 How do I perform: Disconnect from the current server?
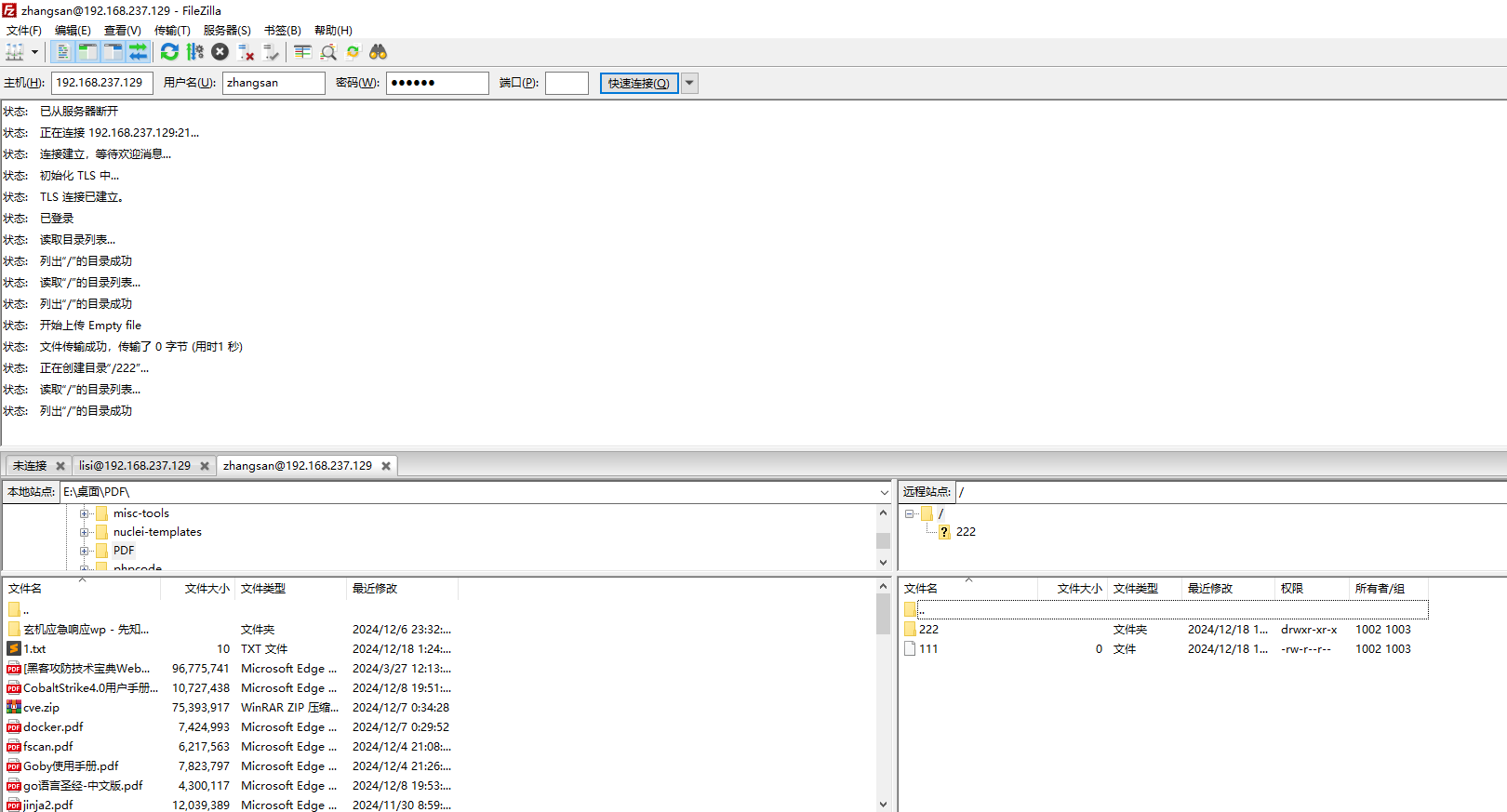pyautogui.click(x=246, y=52)
